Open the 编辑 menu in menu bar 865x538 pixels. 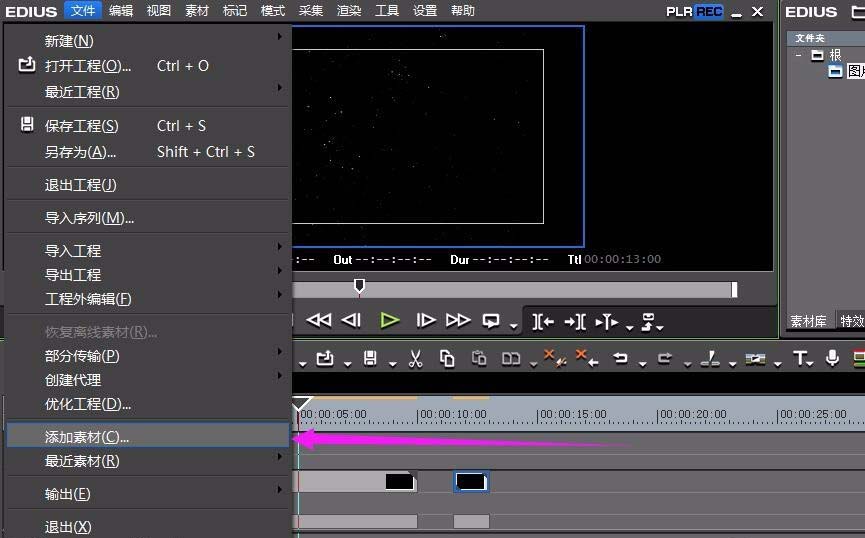coord(120,11)
